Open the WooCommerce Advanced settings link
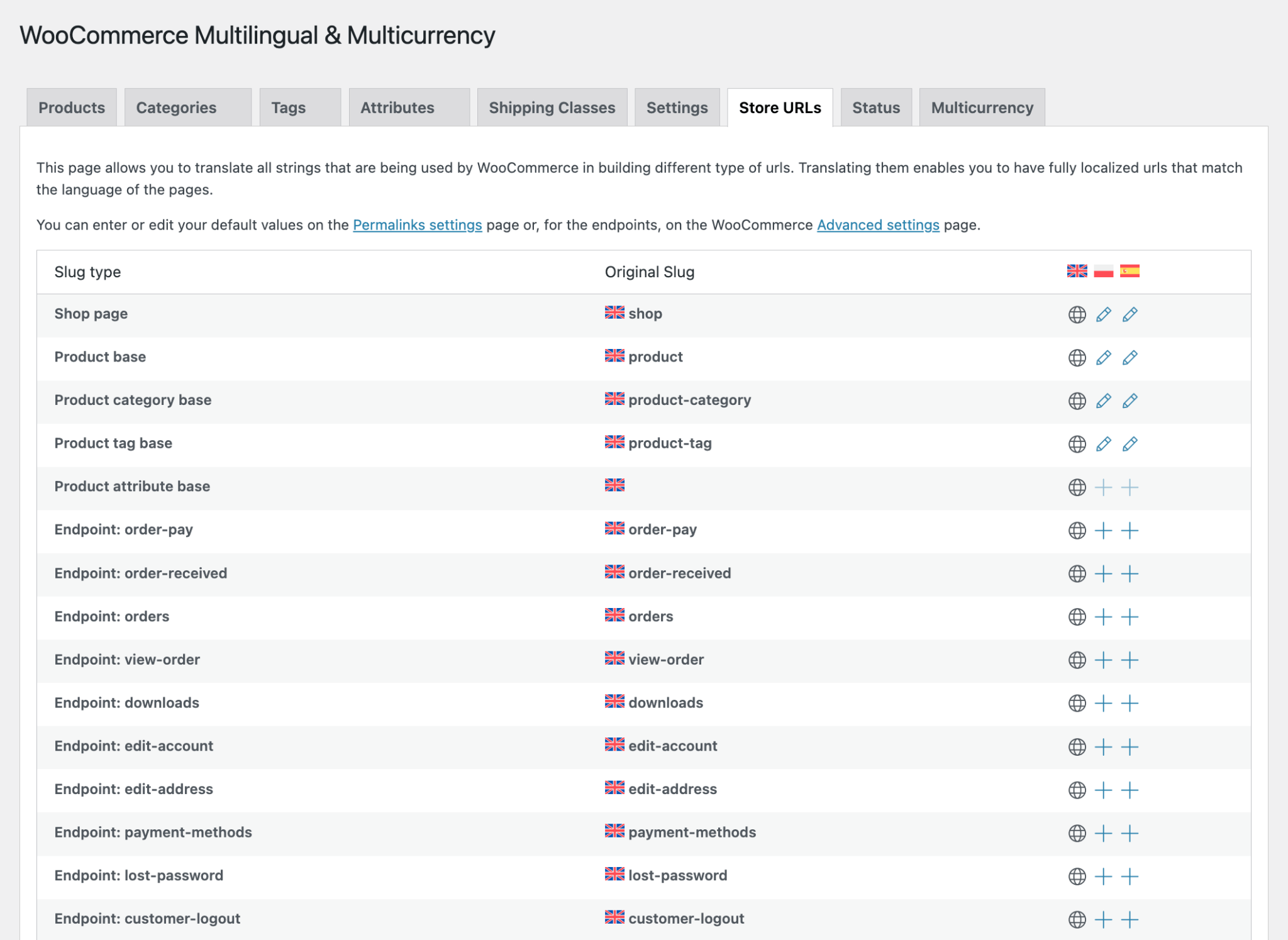Image resolution: width=1288 pixels, height=940 pixels. pos(877,224)
